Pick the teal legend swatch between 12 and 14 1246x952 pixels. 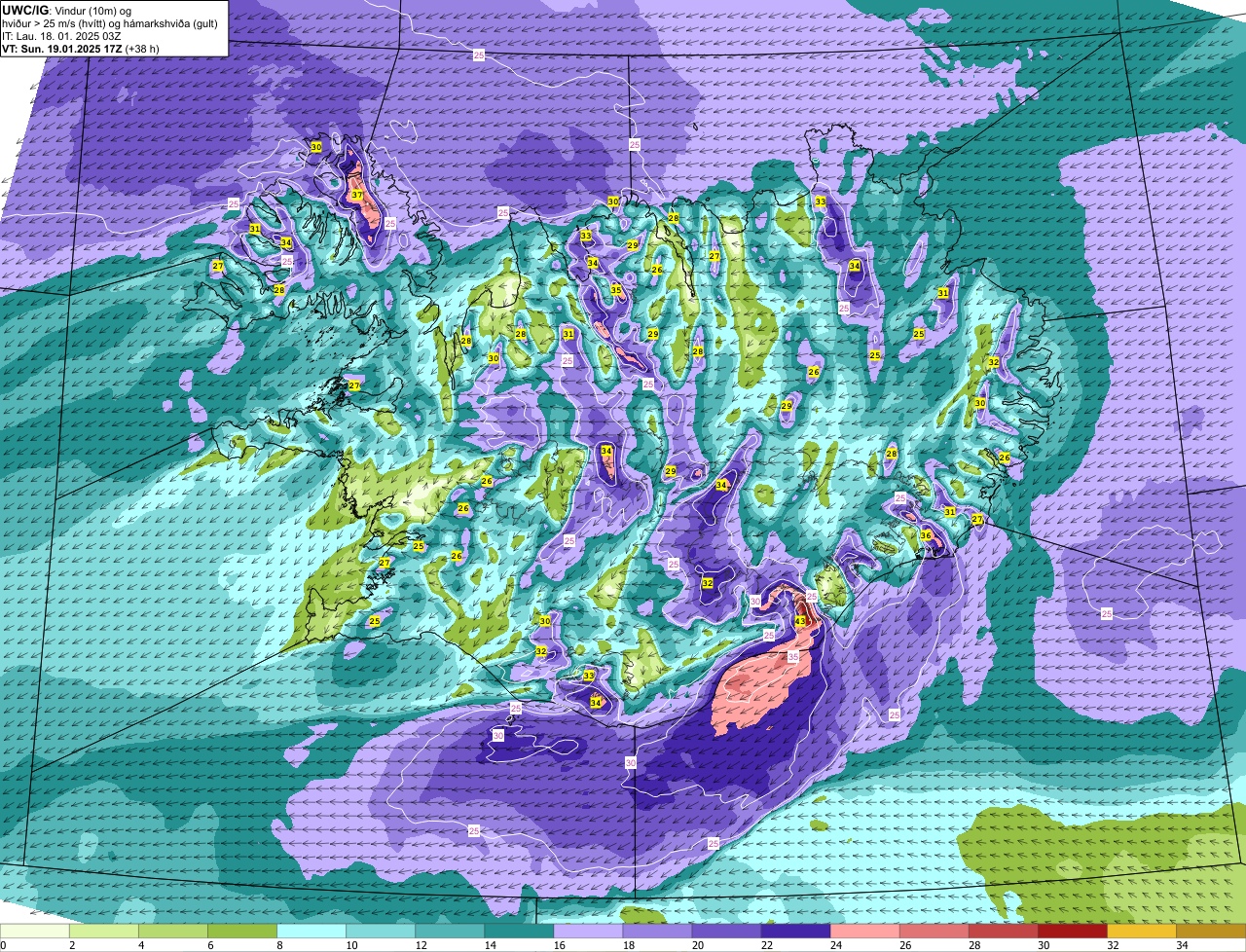[x=450, y=931]
